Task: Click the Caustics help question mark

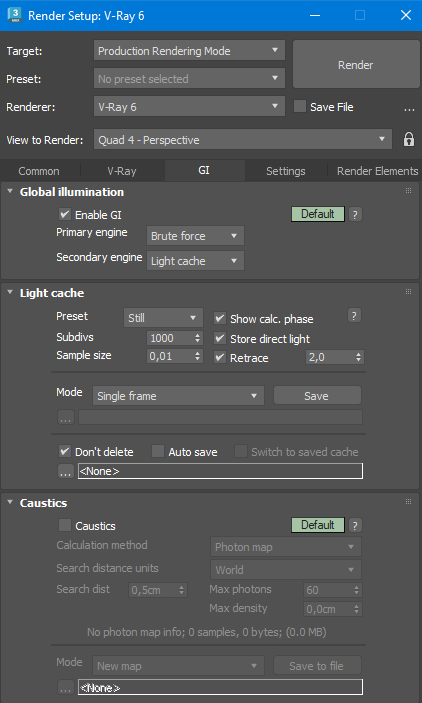Action: [355, 525]
